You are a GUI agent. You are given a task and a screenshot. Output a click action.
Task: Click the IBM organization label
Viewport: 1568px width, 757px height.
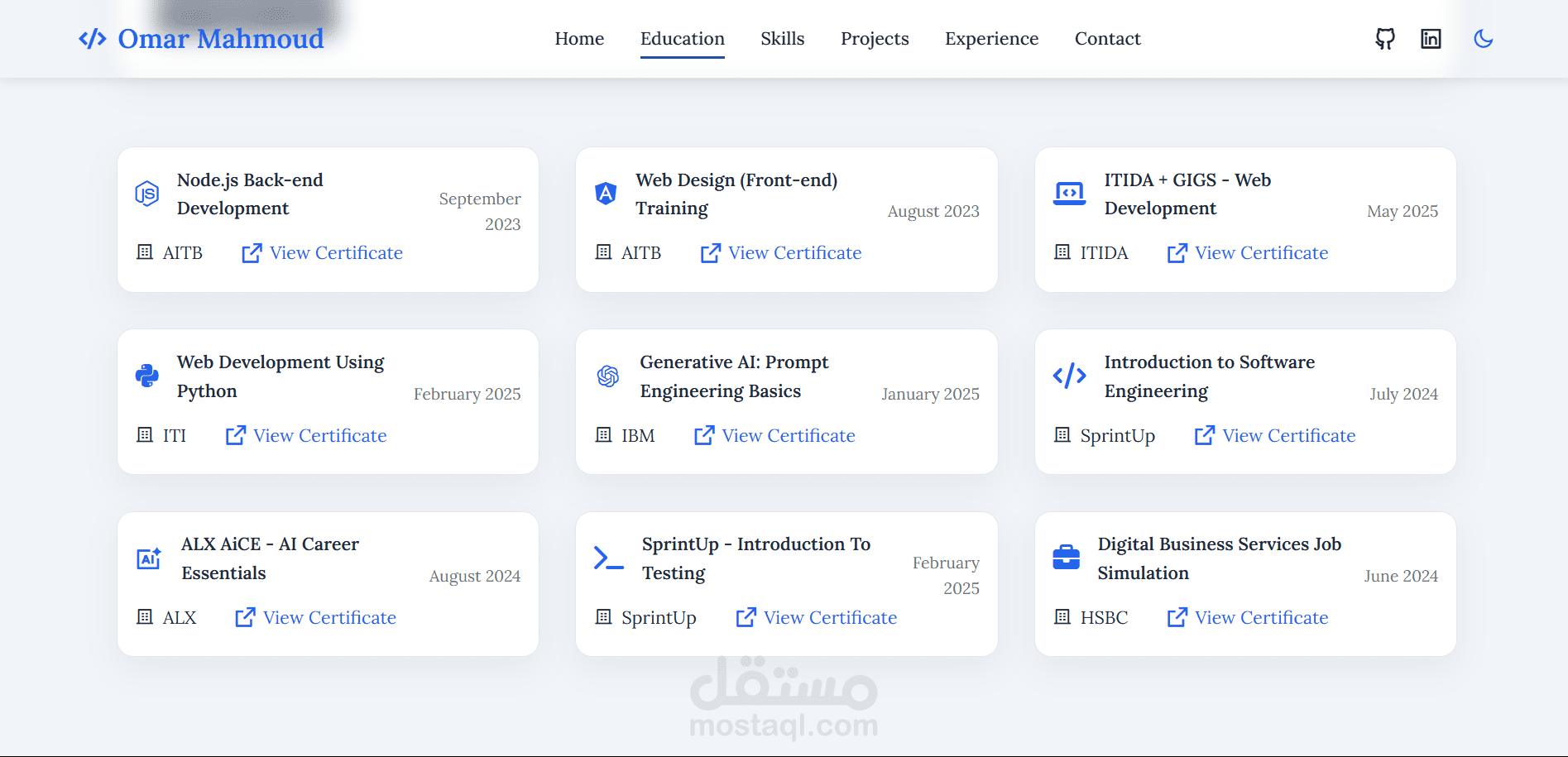tap(638, 435)
